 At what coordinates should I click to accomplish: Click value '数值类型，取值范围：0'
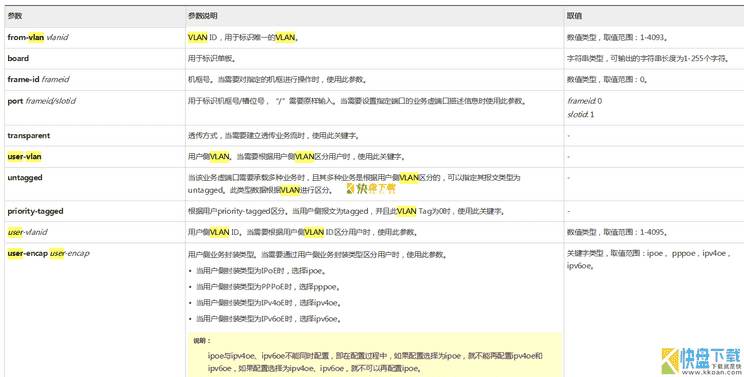coord(607,80)
